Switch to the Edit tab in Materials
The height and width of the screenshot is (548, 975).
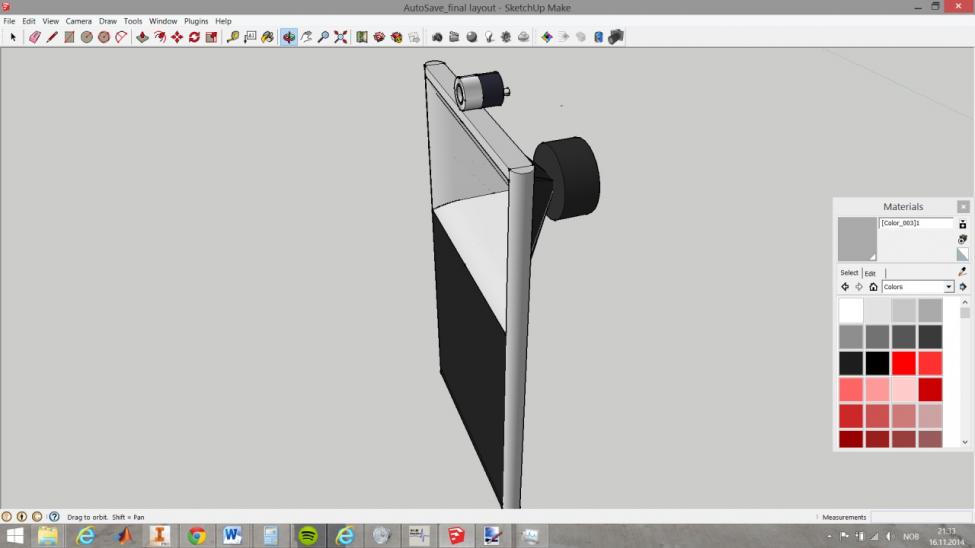(870, 273)
